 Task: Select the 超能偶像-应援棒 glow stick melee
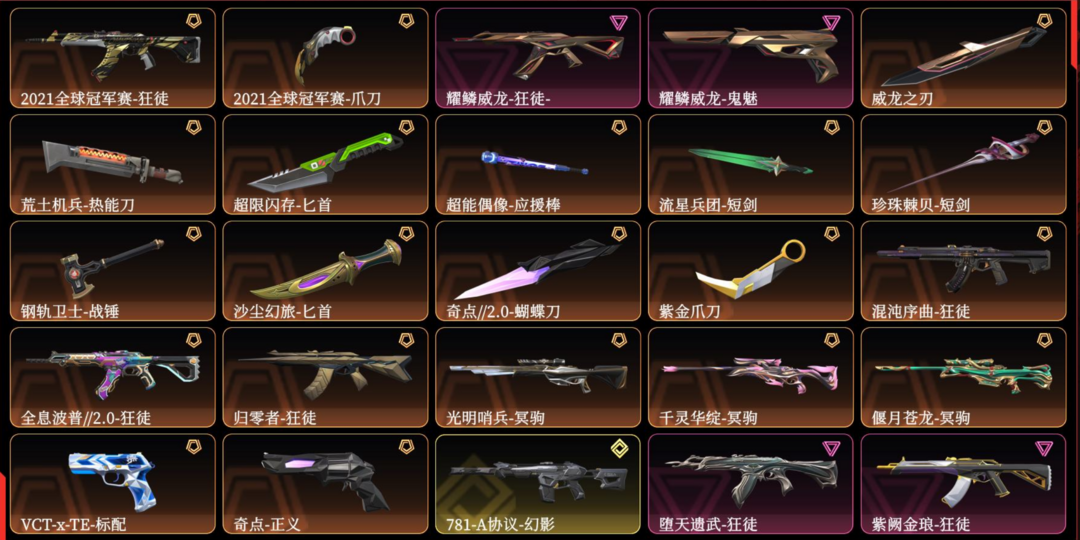(538, 164)
